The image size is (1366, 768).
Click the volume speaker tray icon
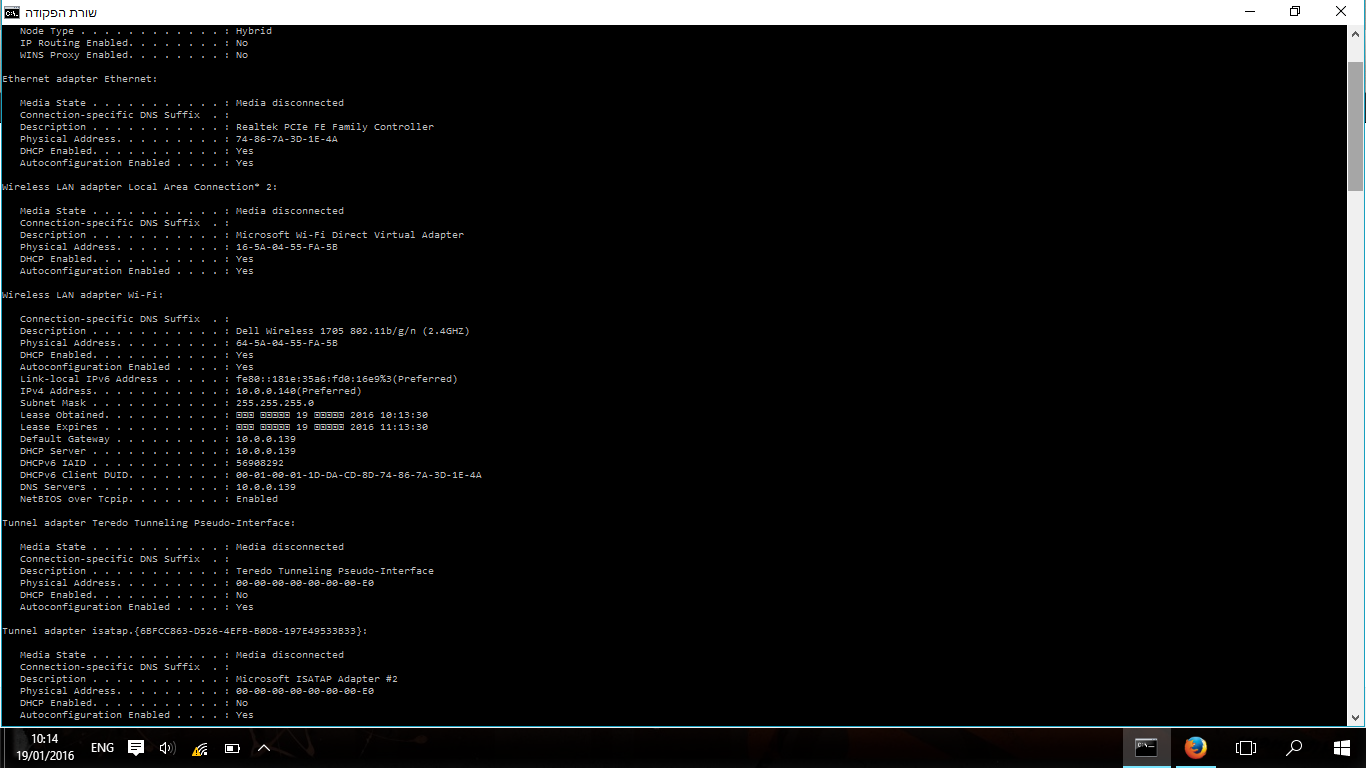pos(167,747)
